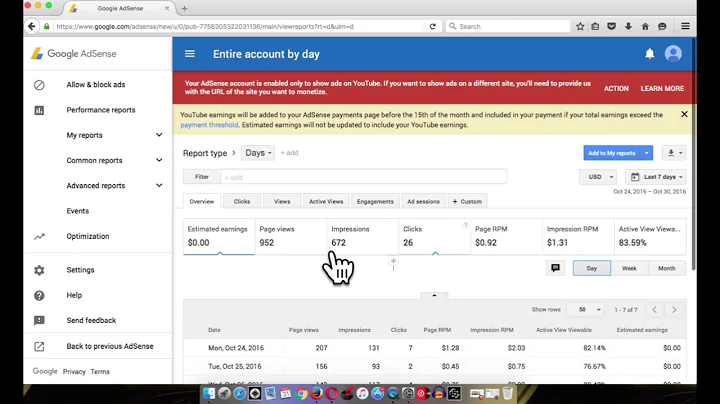Expand Common reports section
This screenshot has height=404, width=720.
pos(159,160)
